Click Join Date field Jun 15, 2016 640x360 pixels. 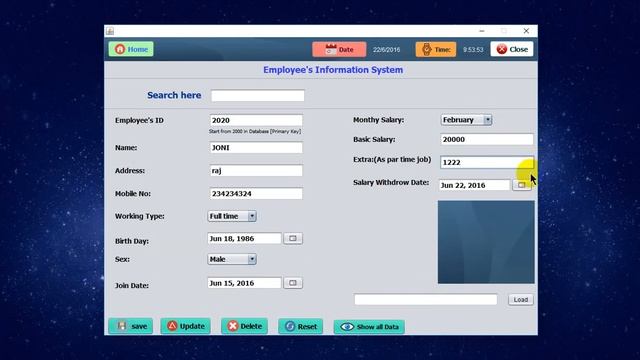[244, 283]
